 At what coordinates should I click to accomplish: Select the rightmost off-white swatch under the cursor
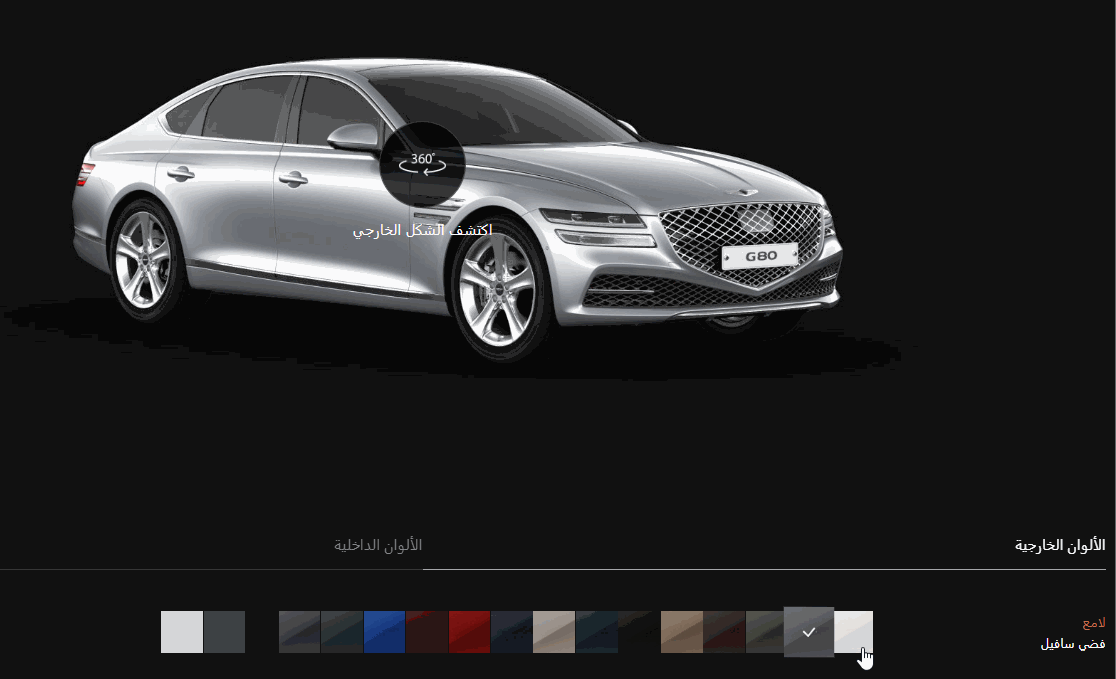856,631
